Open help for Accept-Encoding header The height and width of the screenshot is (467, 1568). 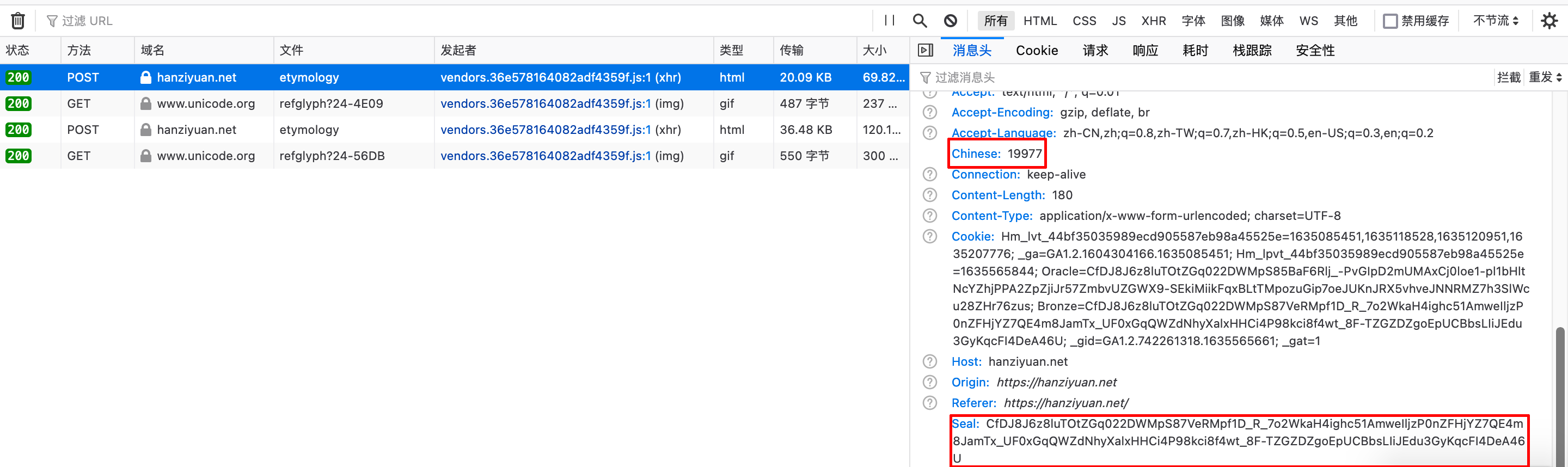929,112
